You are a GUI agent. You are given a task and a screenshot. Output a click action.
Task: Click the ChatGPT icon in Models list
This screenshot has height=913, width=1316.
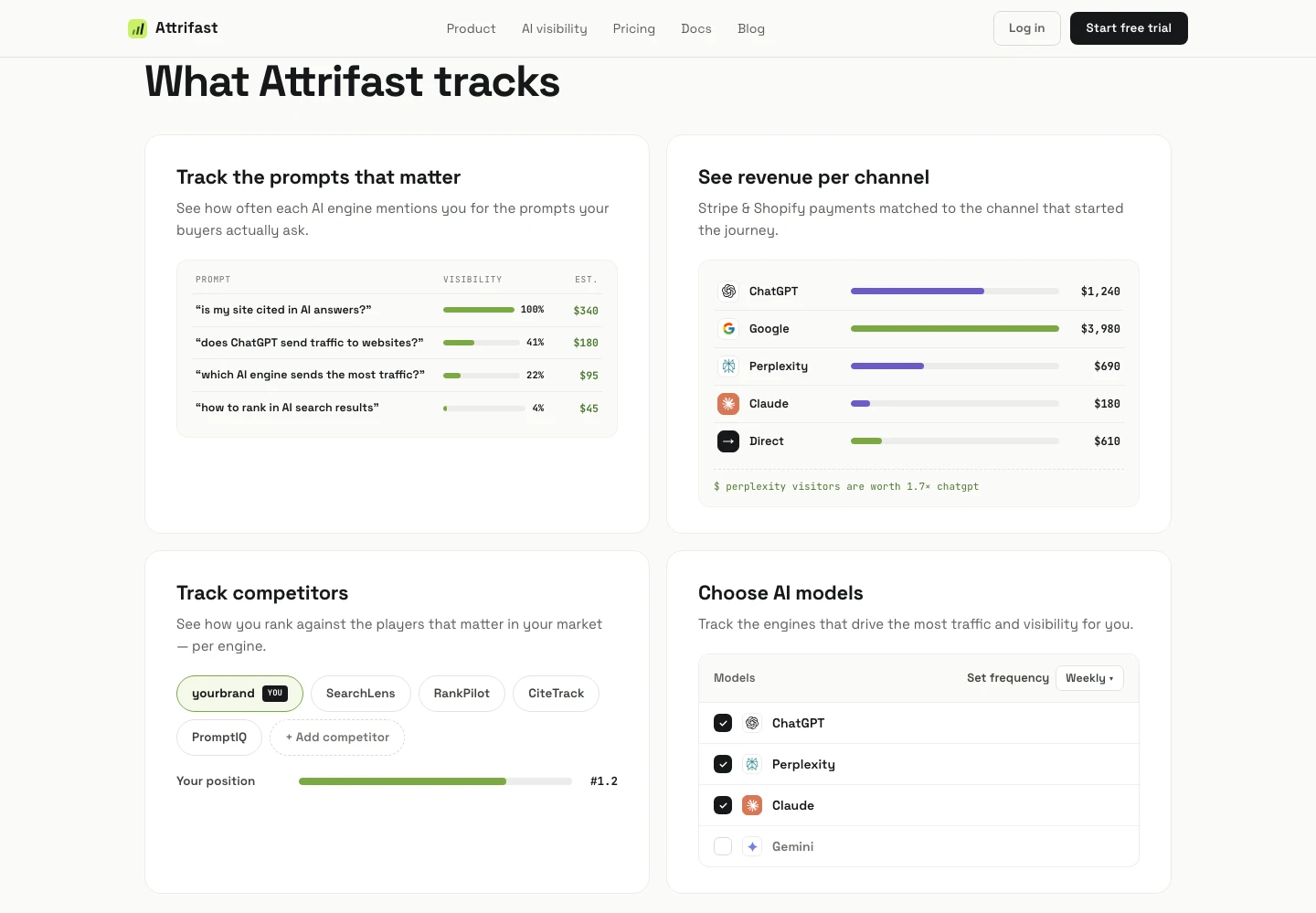[x=752, y=723]
